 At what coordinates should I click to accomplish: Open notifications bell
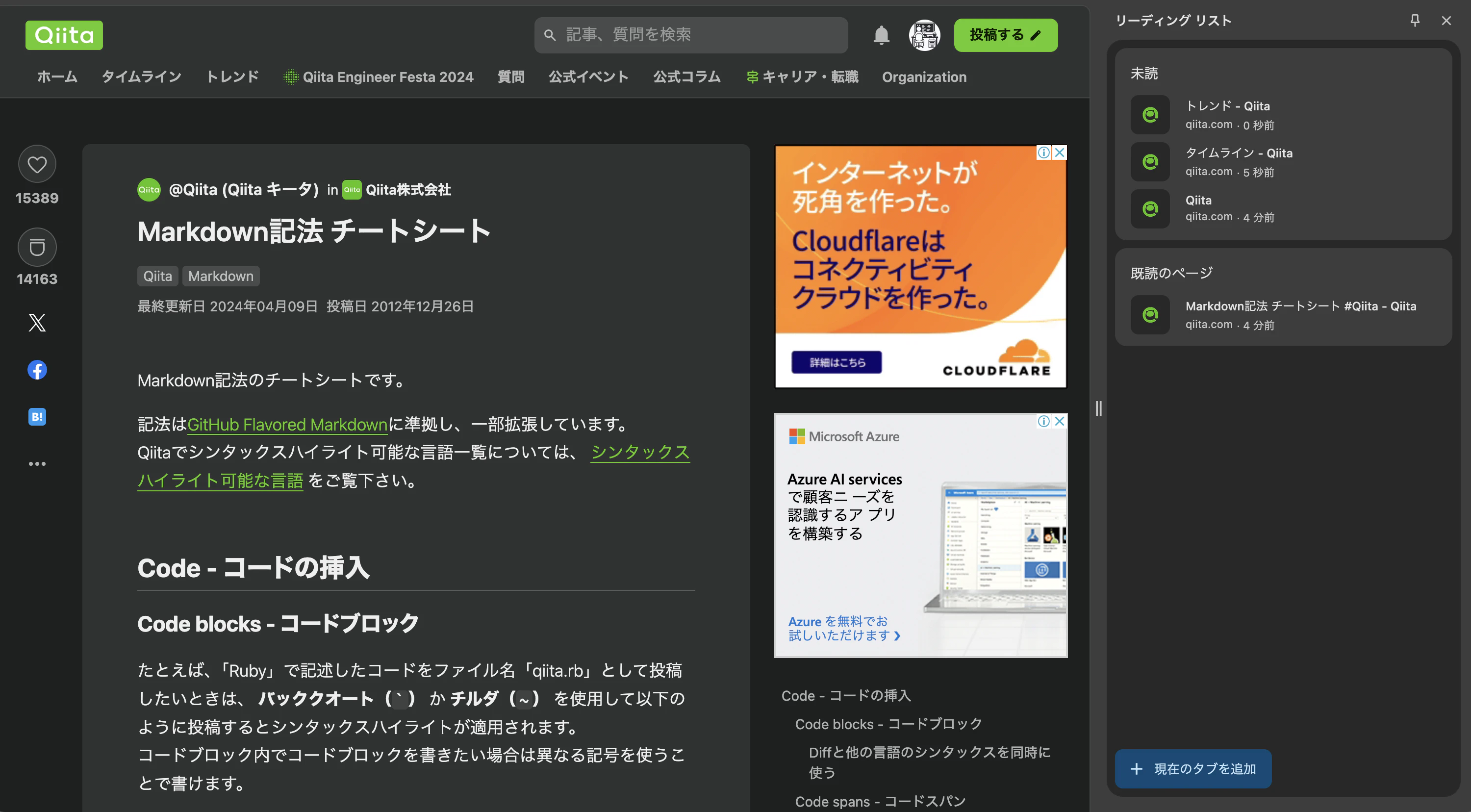[881, 35]
